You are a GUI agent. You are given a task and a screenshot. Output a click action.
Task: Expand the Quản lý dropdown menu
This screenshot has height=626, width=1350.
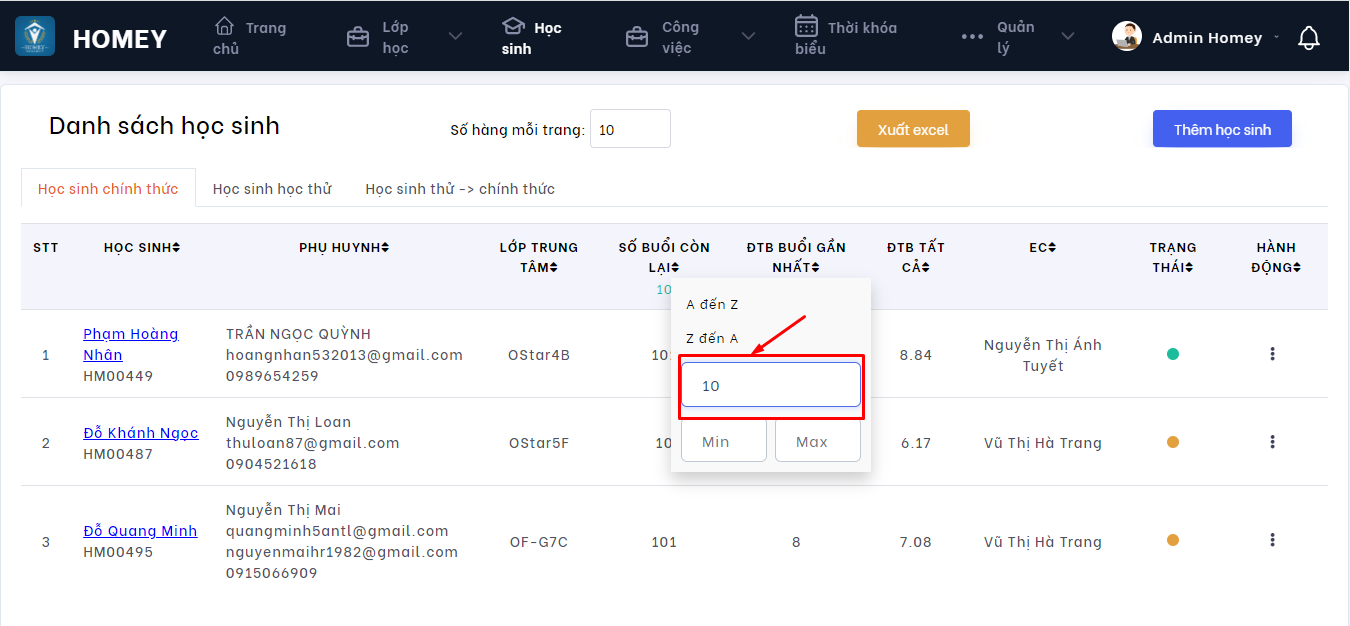pos(1067,37)
